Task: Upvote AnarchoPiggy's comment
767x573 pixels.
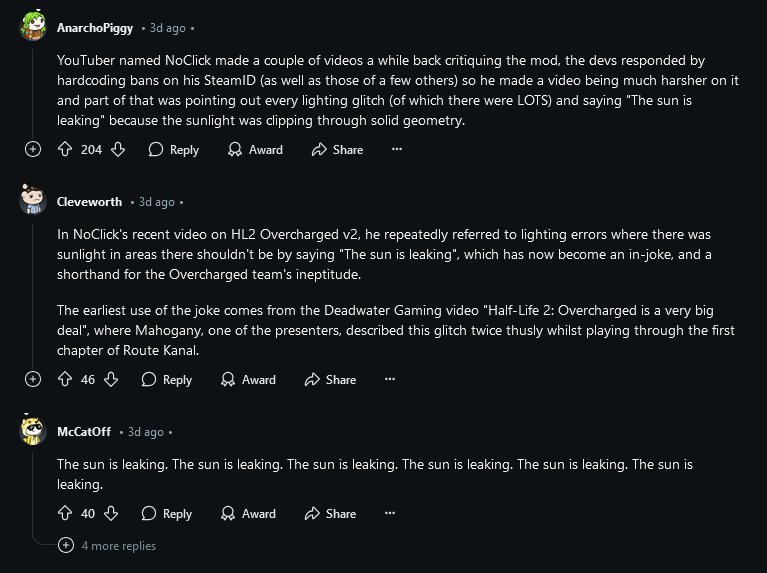Action: pyautogui.click(x=65, y=149)
